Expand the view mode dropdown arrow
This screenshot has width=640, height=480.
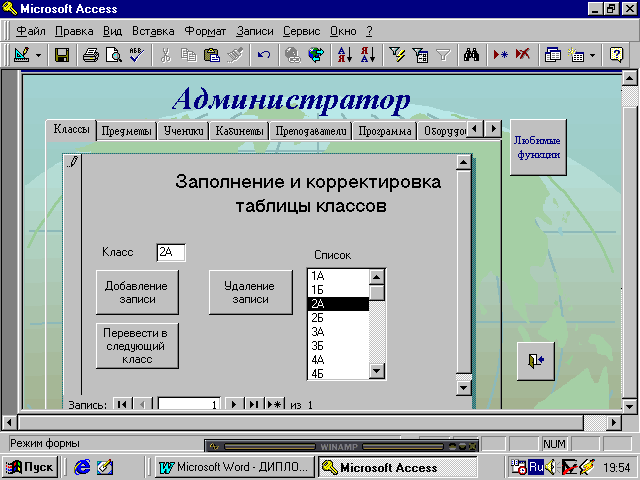click(x=38, y=55)
